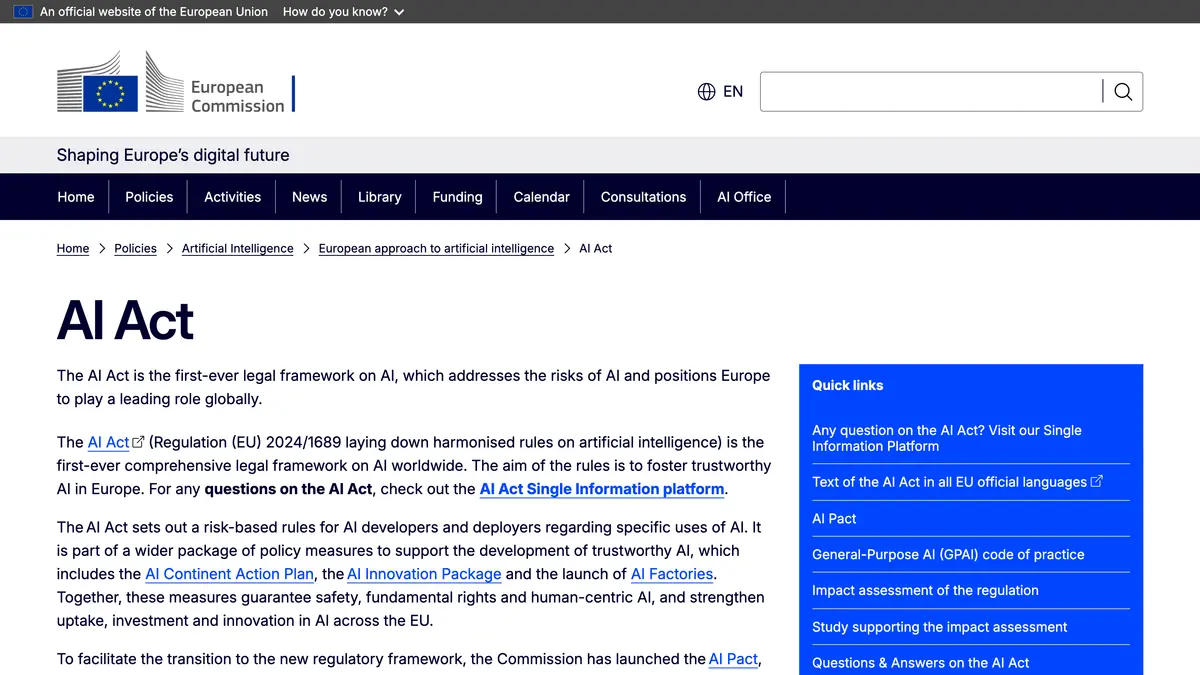The height and width of the screenshot is (675, 1200).
Task: Open the AI Pact quick link
Action: tap(834, 518)
